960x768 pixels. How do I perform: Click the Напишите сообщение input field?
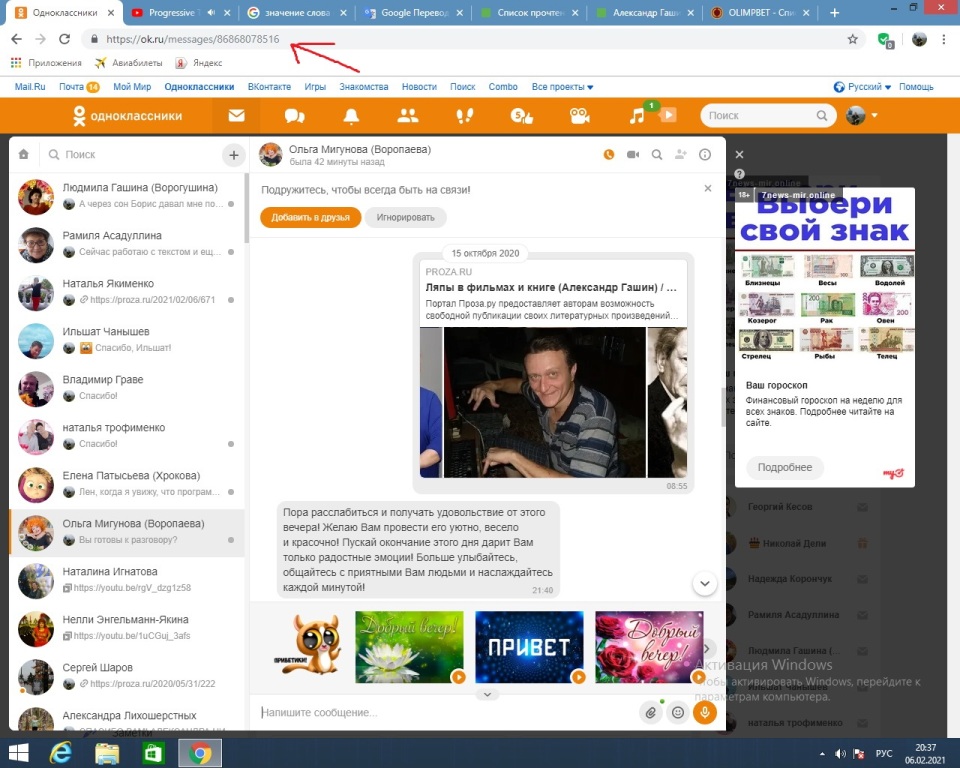(447, 712)
